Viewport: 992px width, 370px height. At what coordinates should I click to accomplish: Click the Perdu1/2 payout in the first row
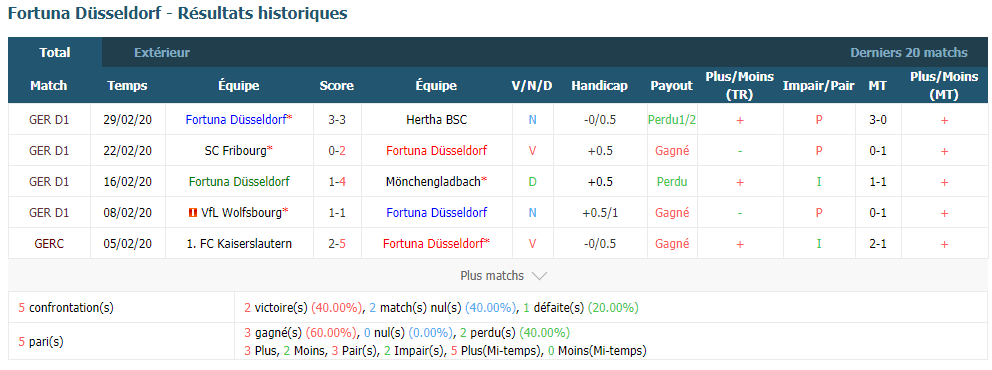(x=672, y=120)
